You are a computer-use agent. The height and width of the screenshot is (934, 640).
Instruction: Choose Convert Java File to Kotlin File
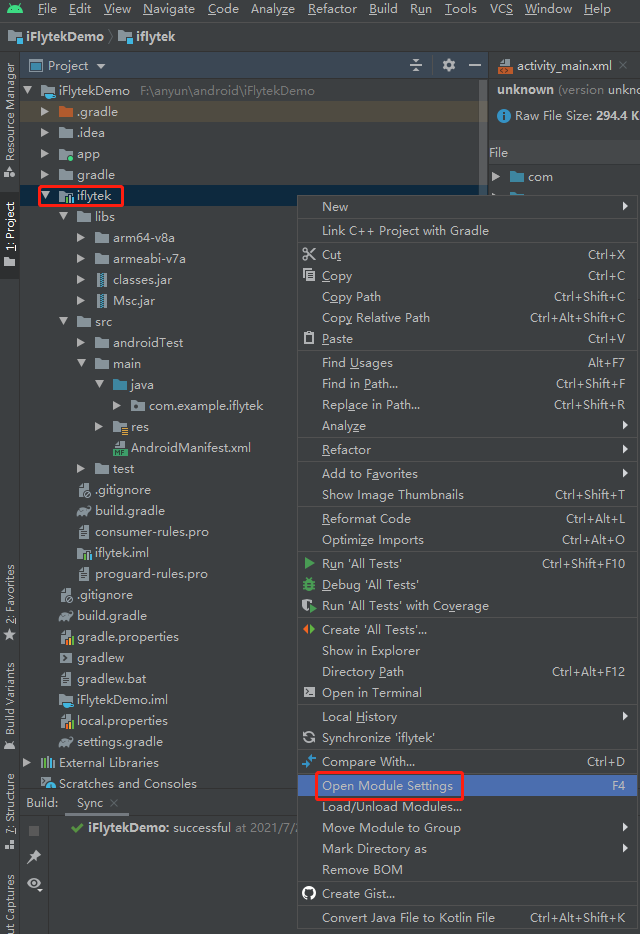point(468,918)
